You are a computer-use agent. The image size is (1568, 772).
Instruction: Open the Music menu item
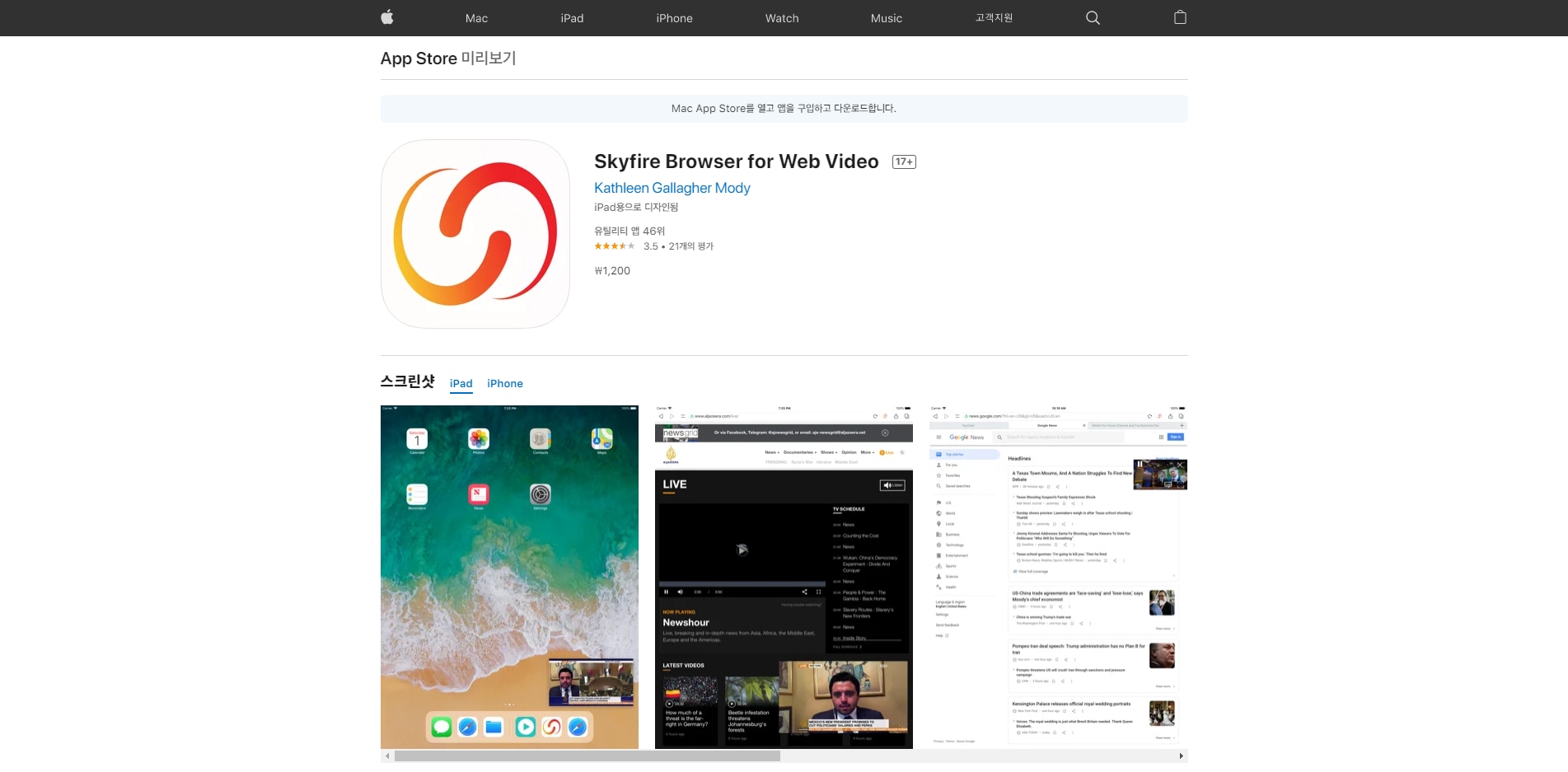coord(887,18)
